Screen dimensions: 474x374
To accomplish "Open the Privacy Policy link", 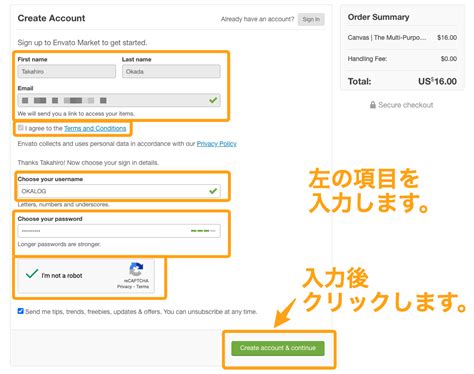I will tap(216, 144).
